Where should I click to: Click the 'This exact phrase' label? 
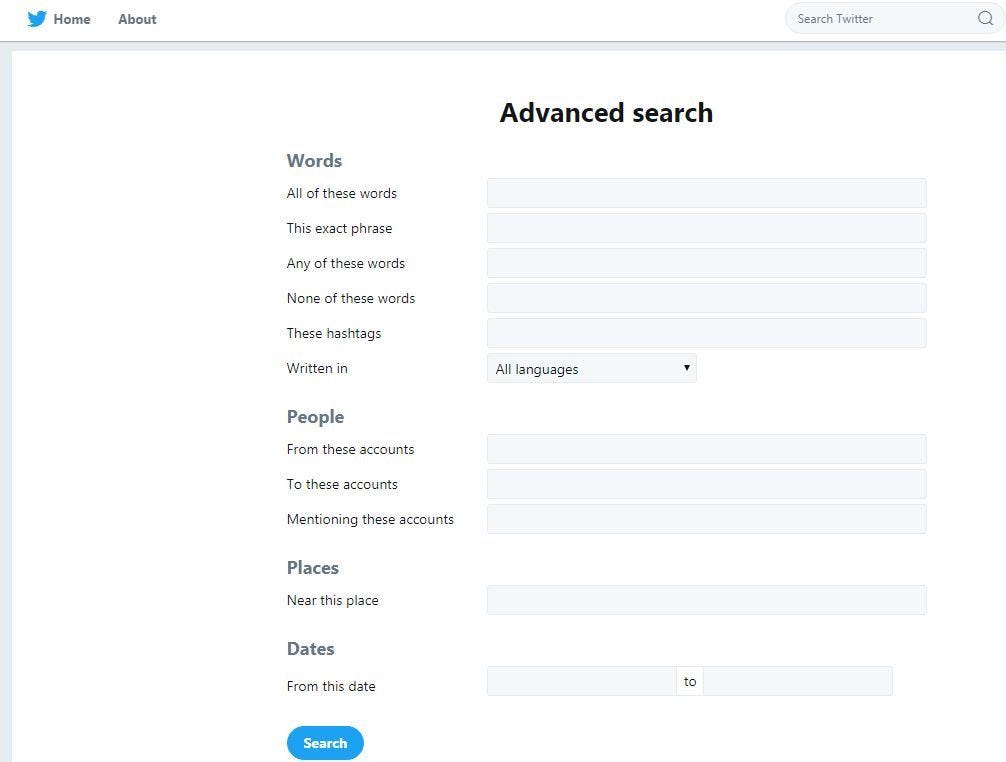click(339, 228)
